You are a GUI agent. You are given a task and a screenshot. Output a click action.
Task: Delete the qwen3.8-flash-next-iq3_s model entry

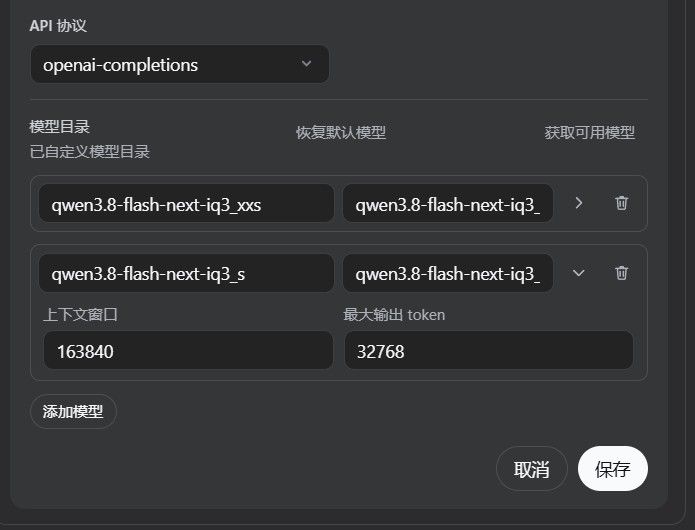point(621,273)
